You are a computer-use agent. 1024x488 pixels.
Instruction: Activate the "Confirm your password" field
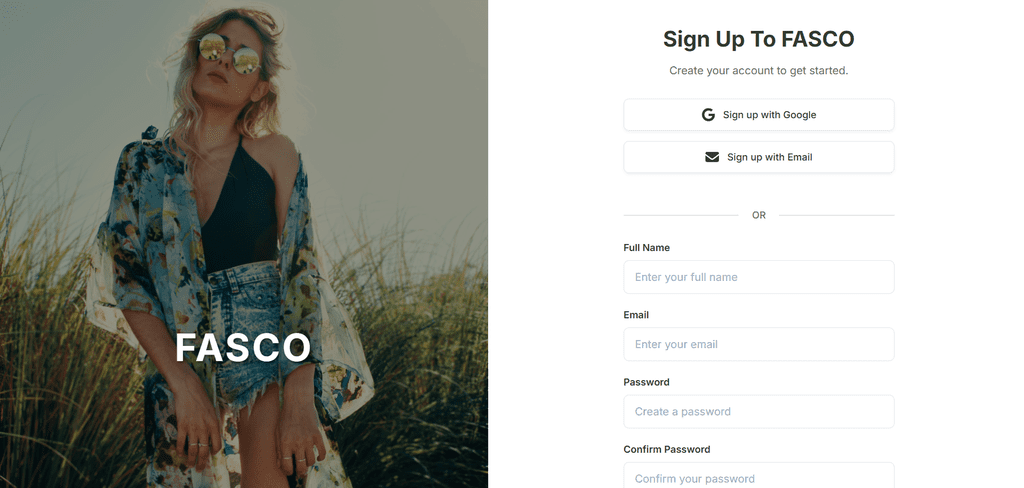pyautogui.click(x=759, y=476)
